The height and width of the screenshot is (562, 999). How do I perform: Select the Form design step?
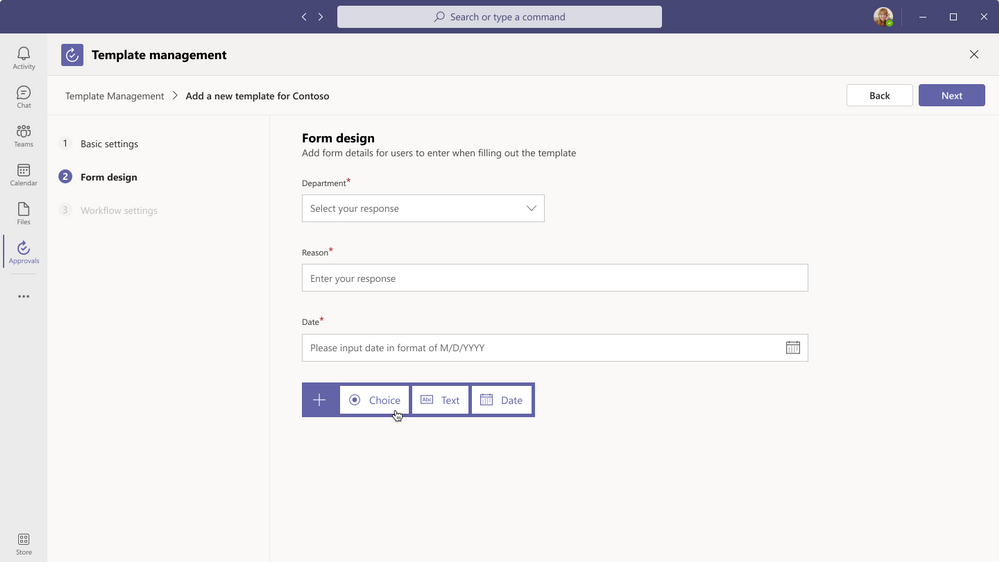coord(108,177)
